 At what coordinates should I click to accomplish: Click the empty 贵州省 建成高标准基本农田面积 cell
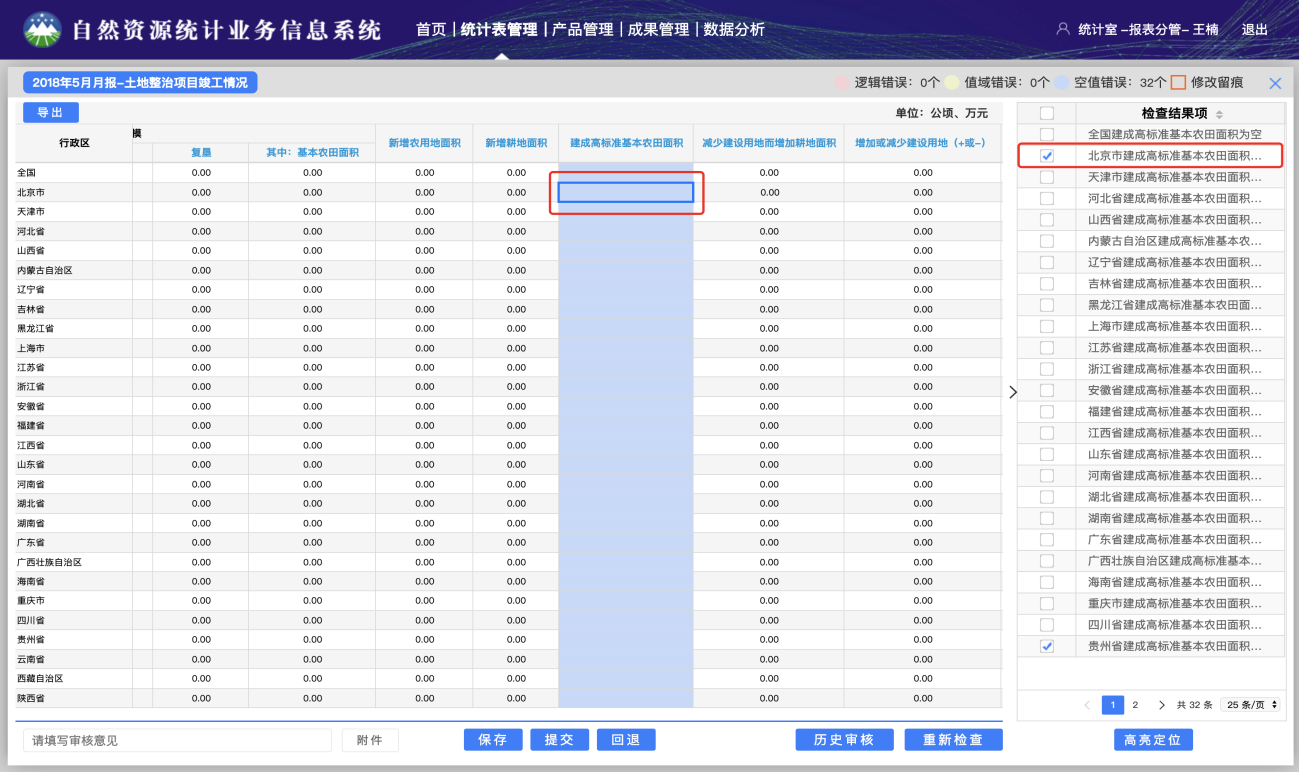[x=626, y=639]
